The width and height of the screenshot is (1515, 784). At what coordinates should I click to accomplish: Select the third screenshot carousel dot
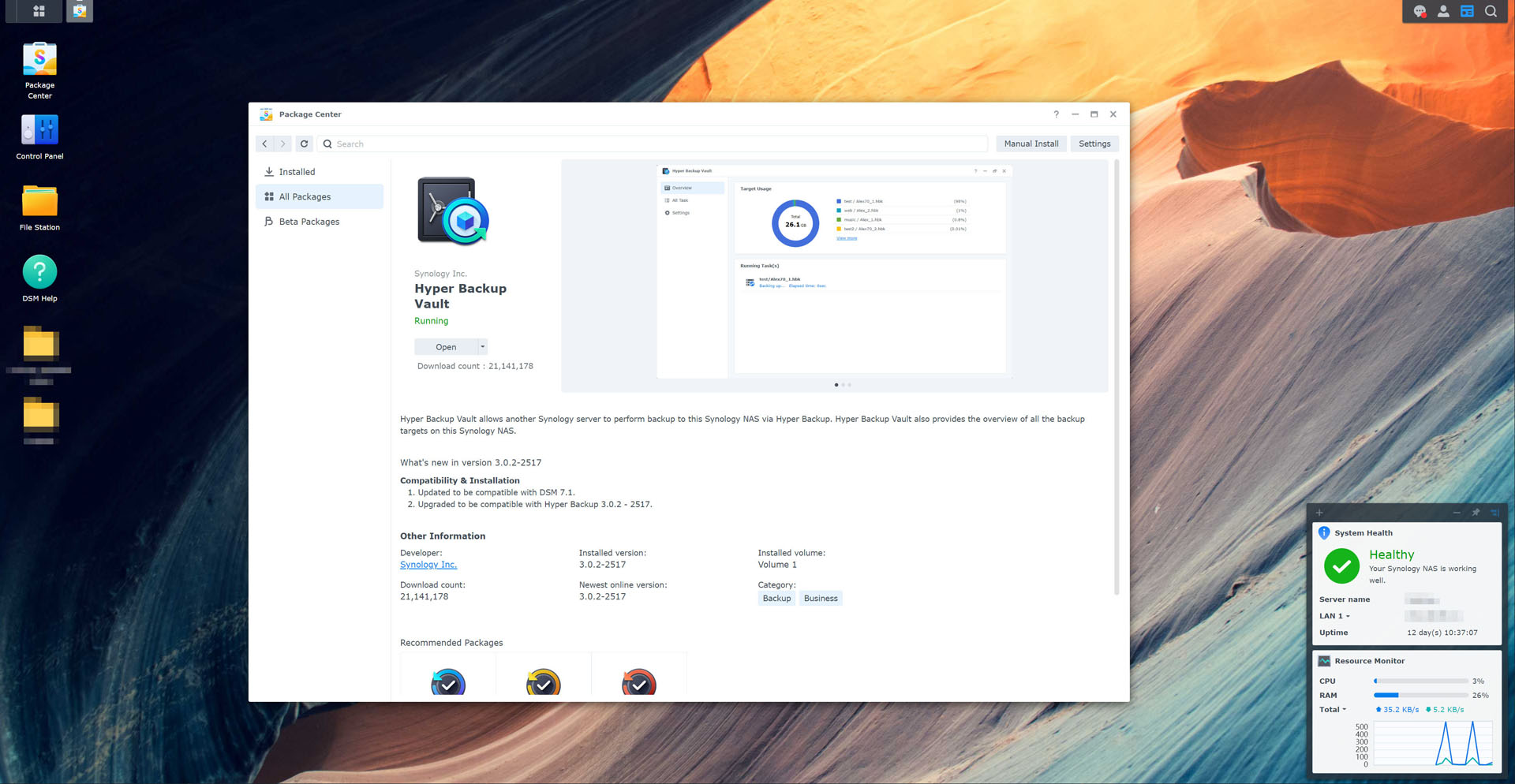[849, 385]
